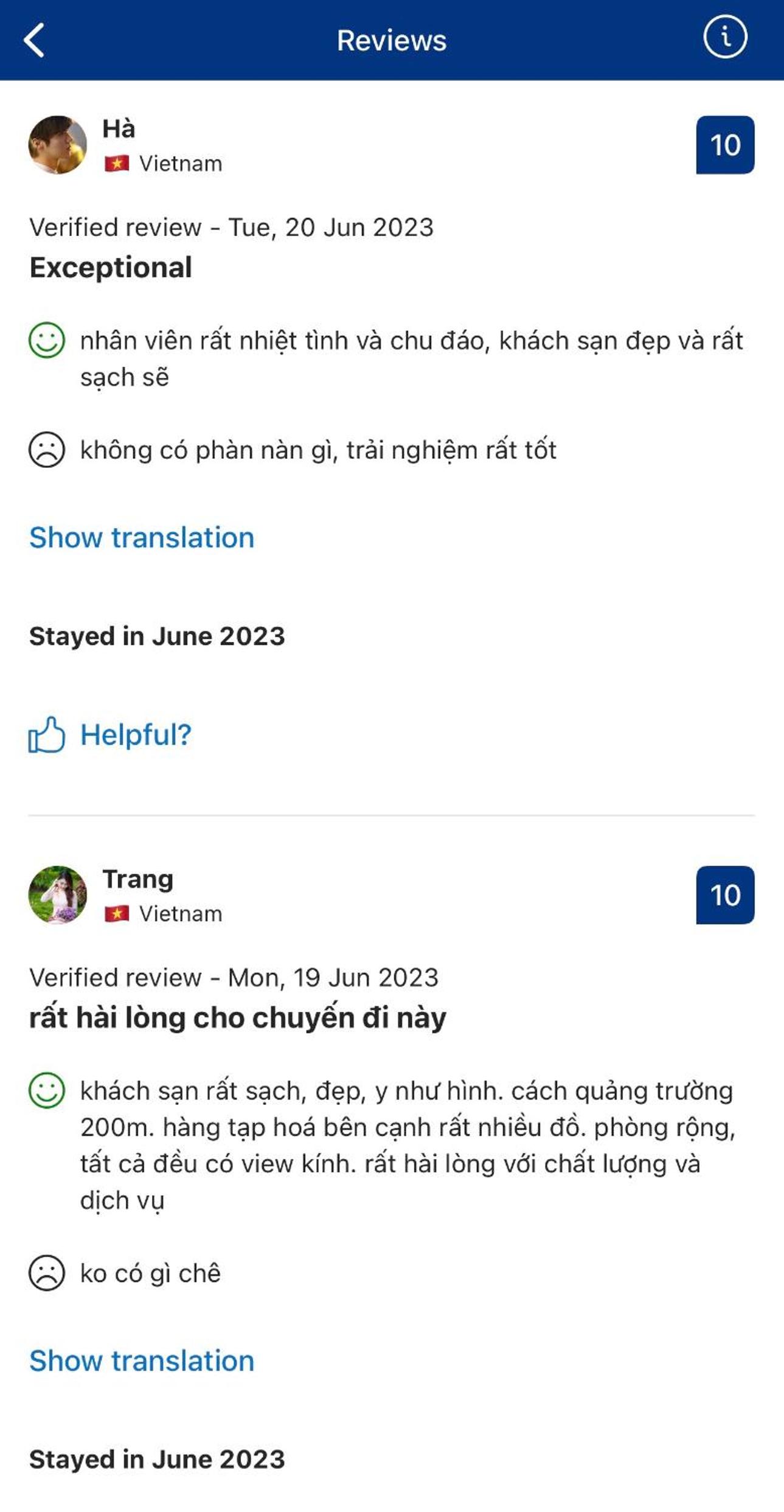Tap Trang's score badge of 10
The height and width of the screenshot is (1512, 784).
point(725,895)
